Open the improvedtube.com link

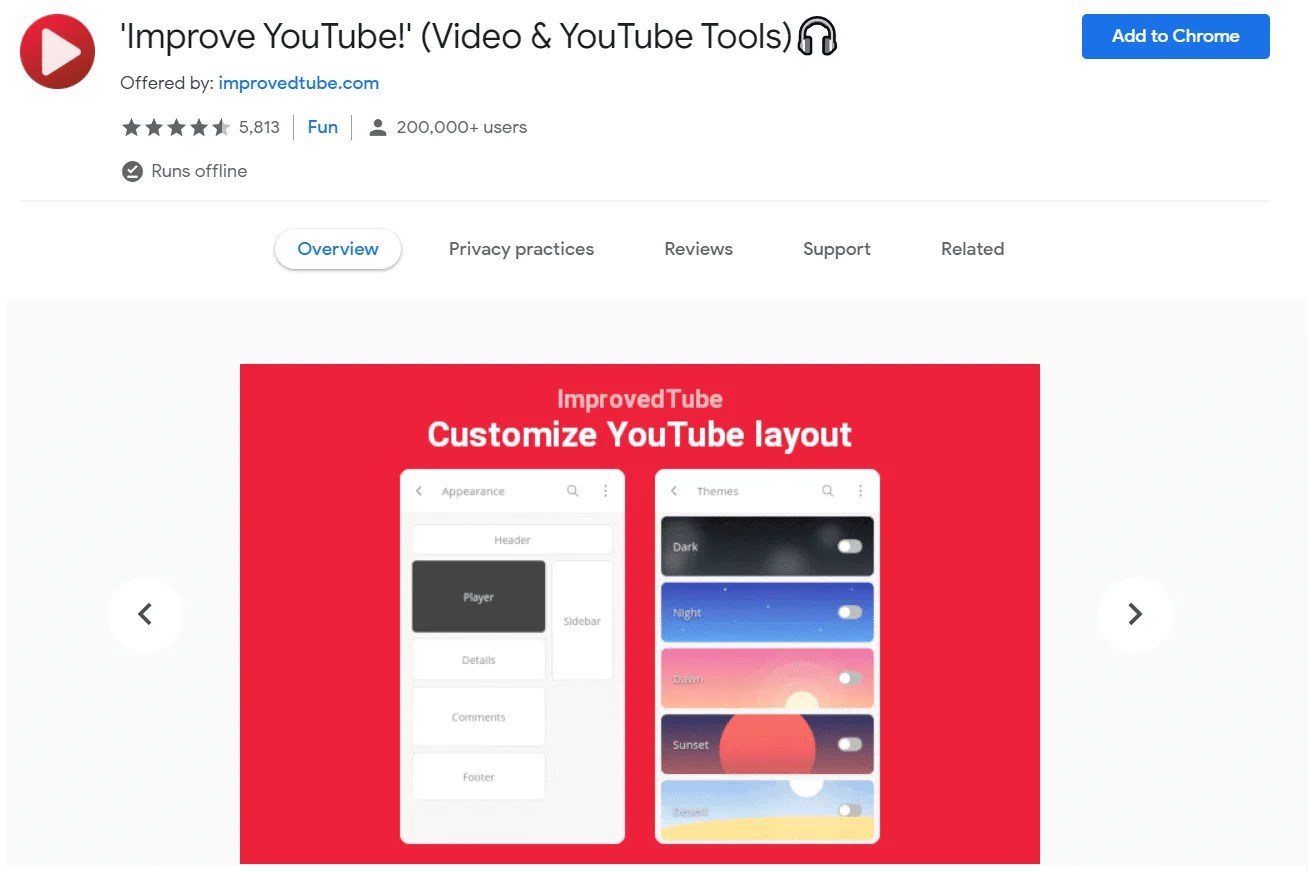(298, 83)
